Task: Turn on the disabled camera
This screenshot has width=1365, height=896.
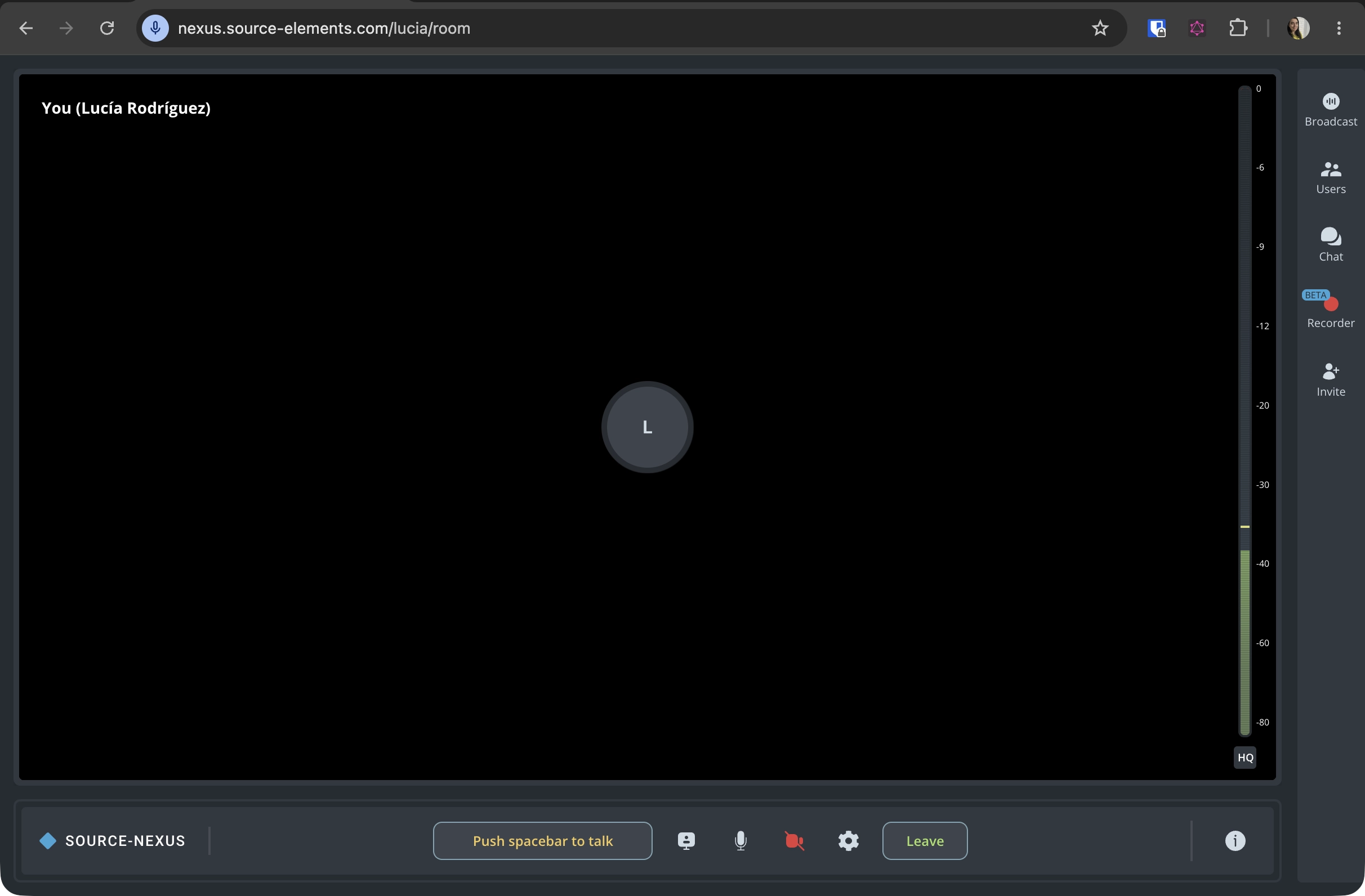Action: [795, 841]
